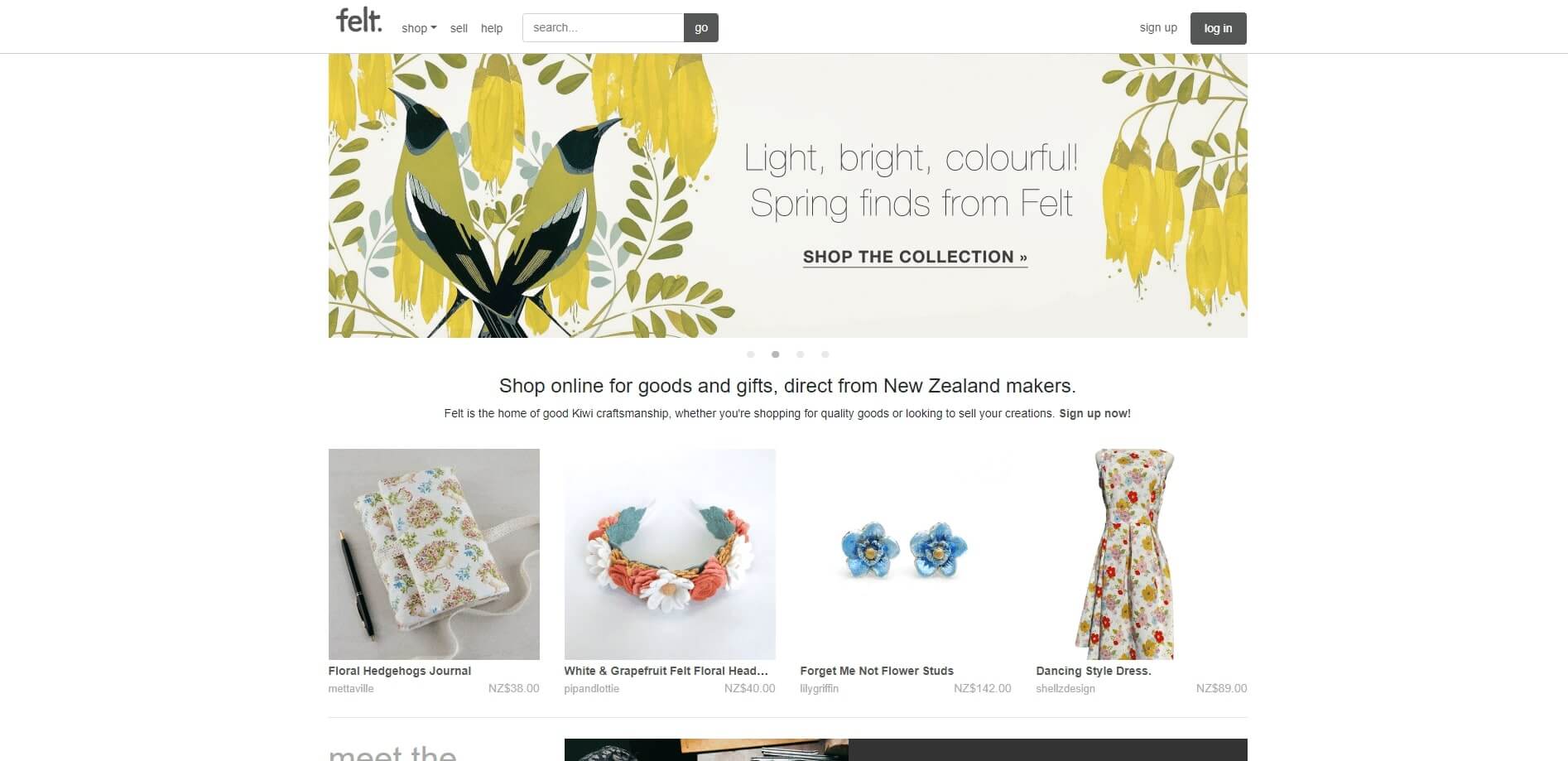Select the third carousel slide dot
This screenshot has height=761, width=1568.
click(800, 354)
